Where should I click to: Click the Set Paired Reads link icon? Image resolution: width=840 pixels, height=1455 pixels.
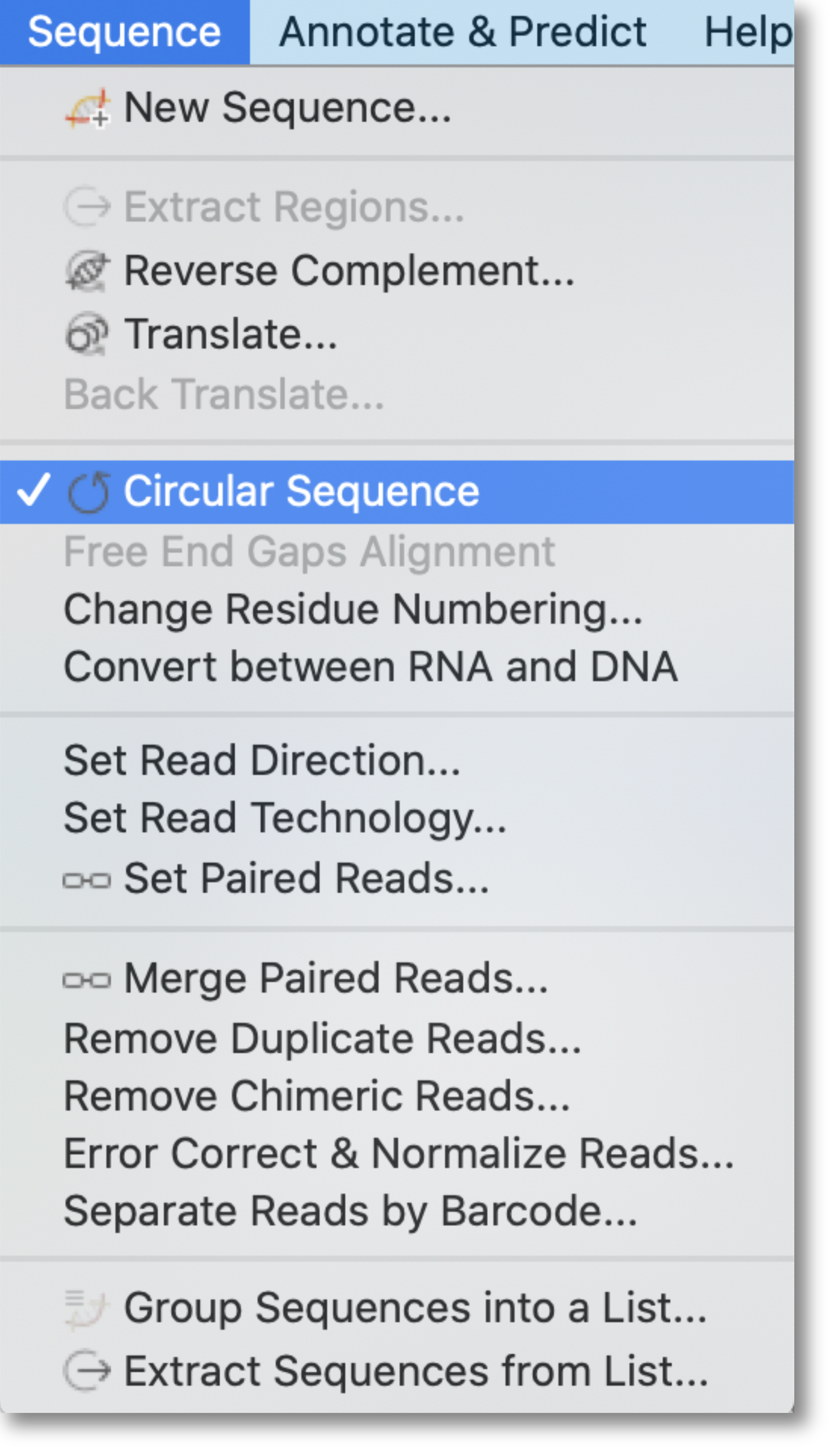point(86,880)
